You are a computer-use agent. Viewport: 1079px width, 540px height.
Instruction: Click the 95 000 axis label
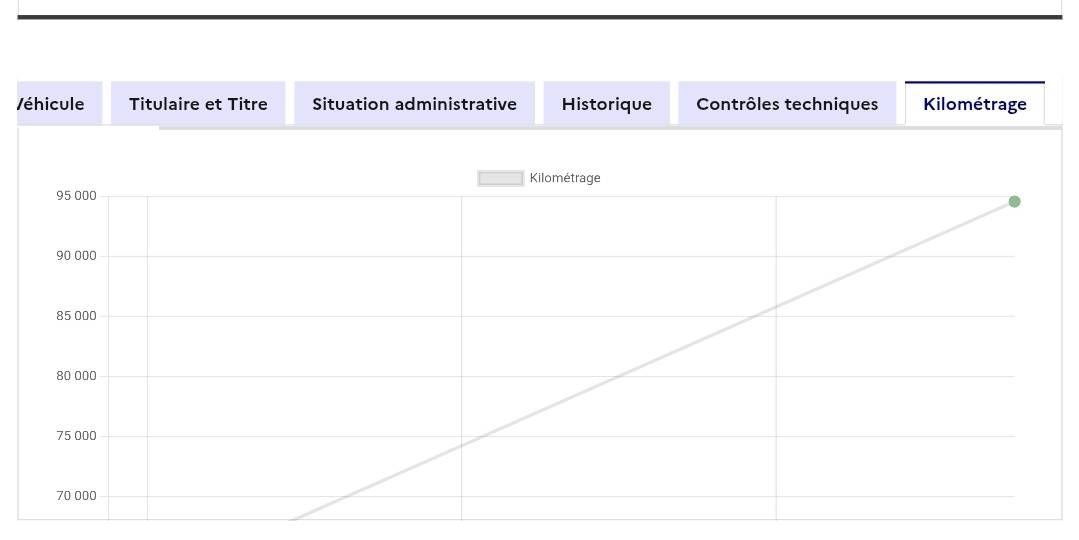coord(76,196)
